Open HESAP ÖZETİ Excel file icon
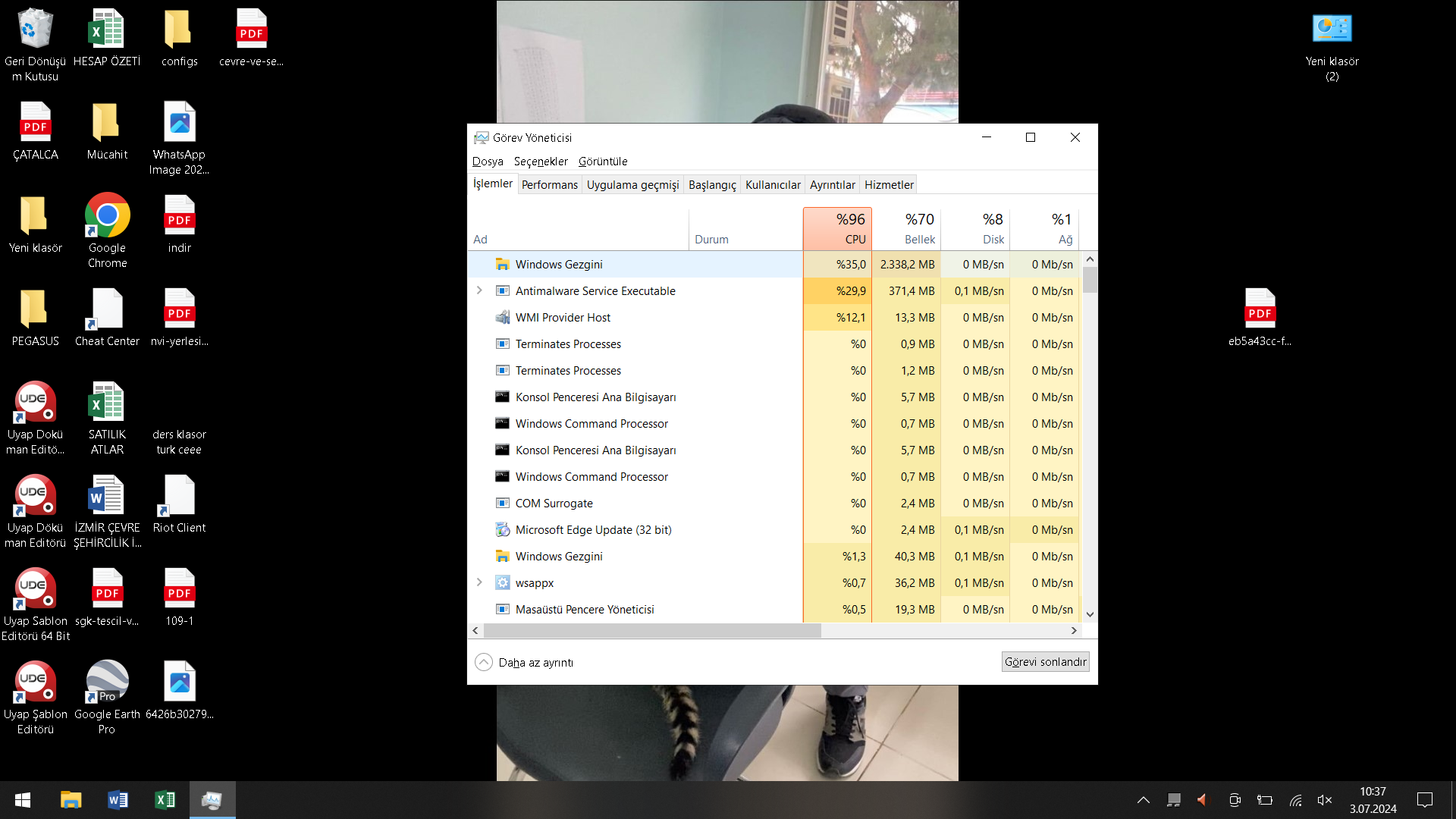Image resolution: width=1456 pixels, height=819 pixels. point(107,30)
